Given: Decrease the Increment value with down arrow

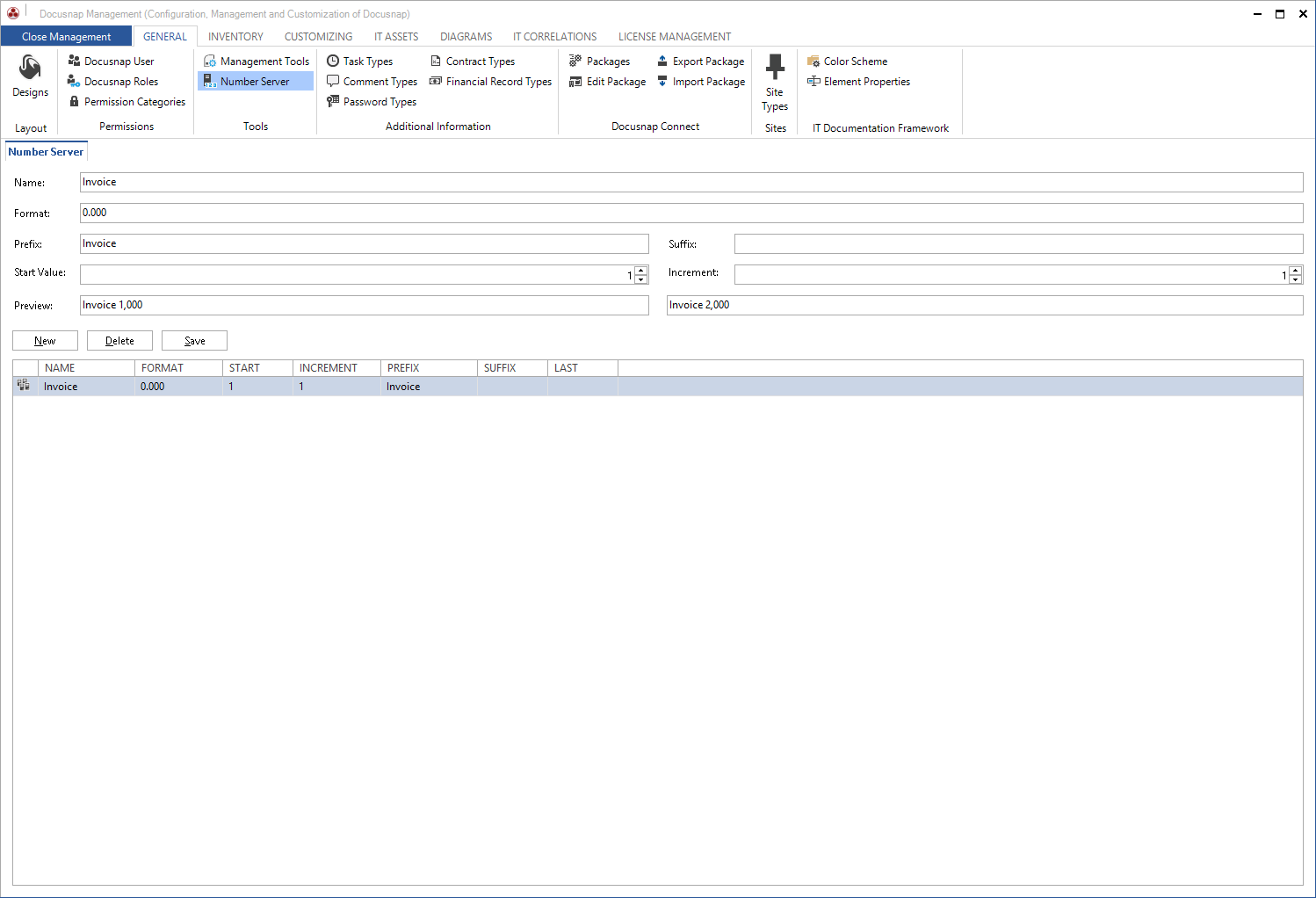Looking at the screenshot, I should (1296, 279).
